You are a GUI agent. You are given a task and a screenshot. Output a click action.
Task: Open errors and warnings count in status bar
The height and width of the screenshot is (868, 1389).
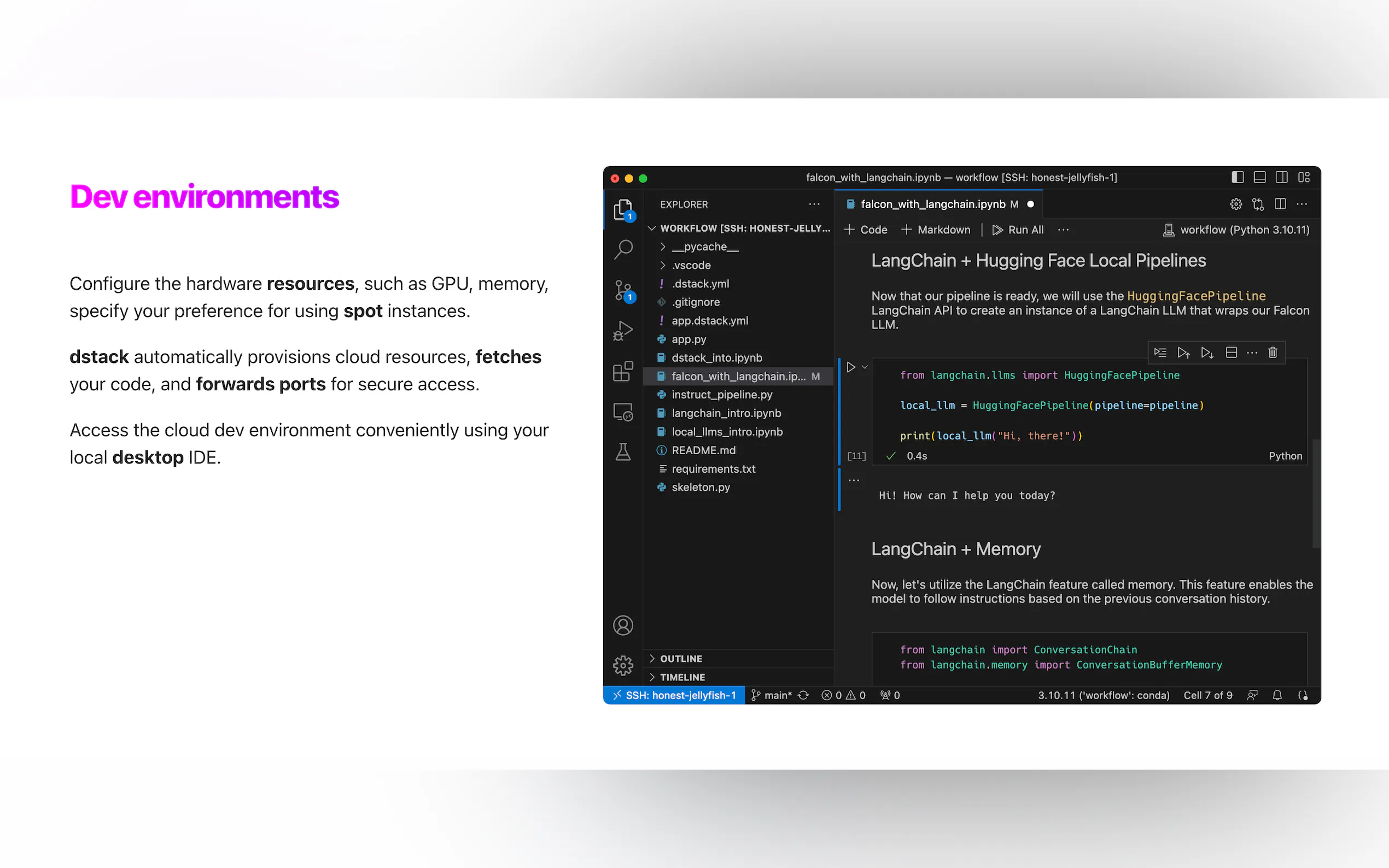(843, 695)
